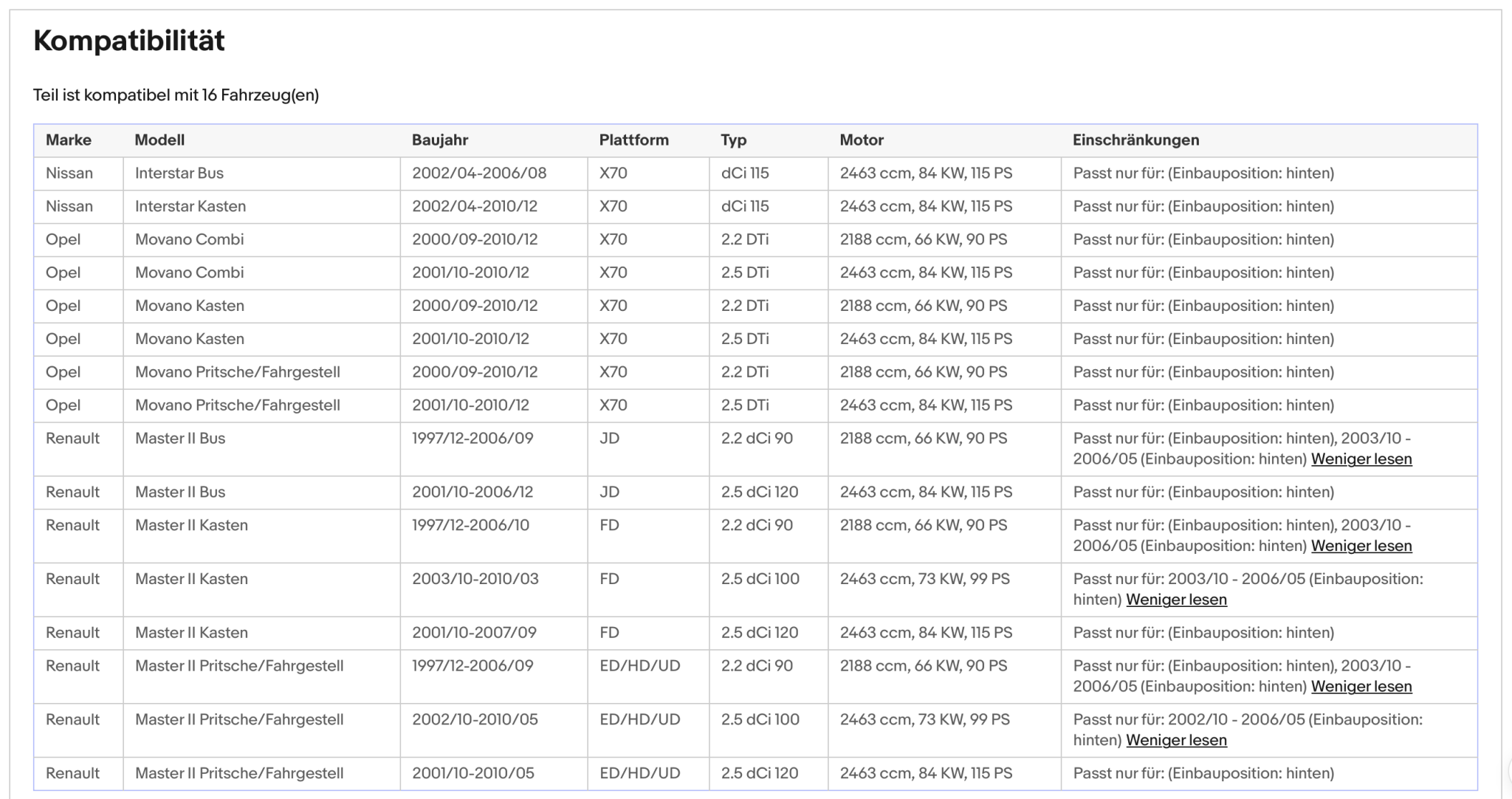This screenshot has width=1512, height=799.
Task: Click restriction text in the Interstar Kasten row
Action: click(x=1204, y=207)
